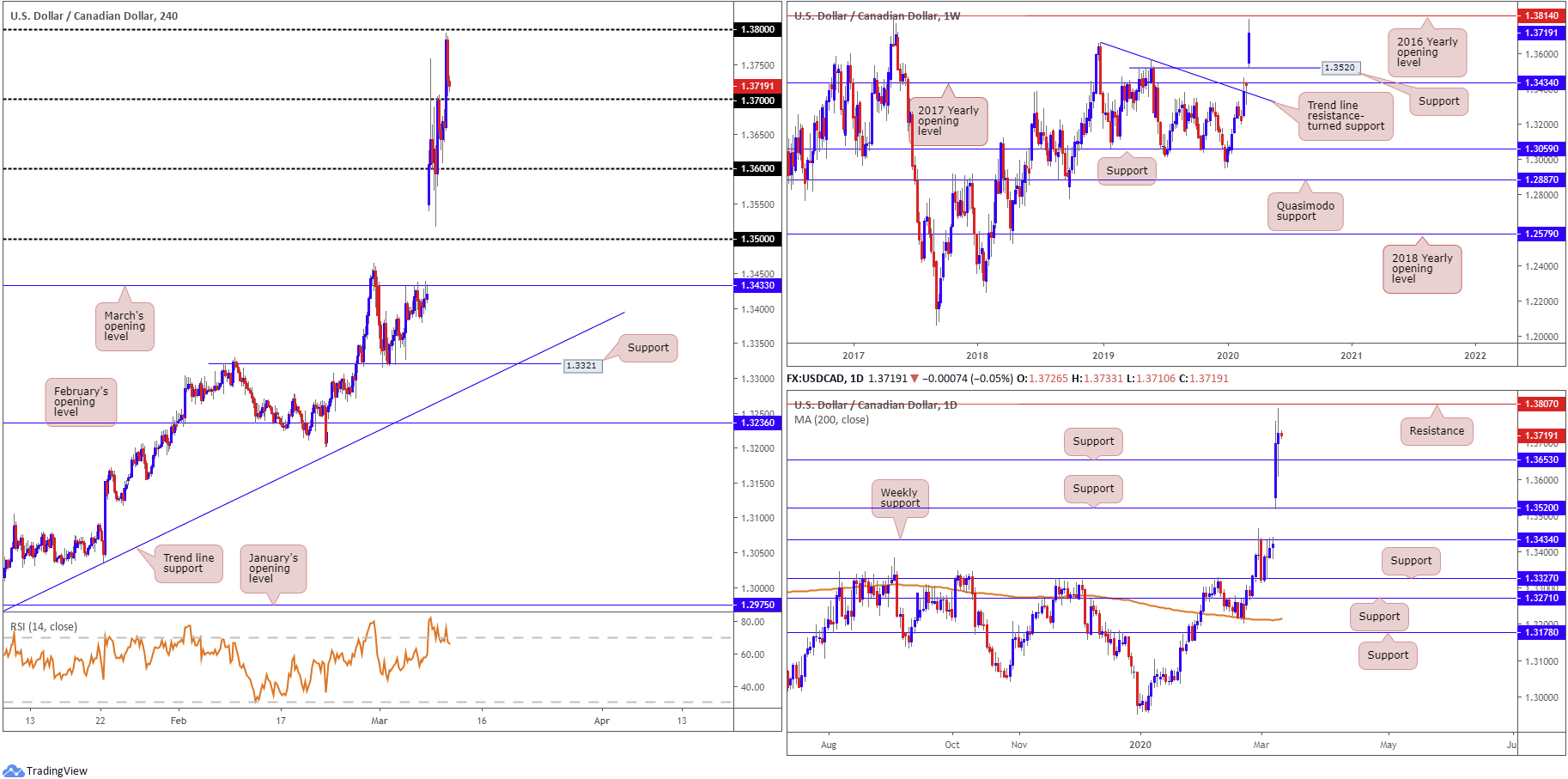Click the red 1.37191 price tag on the daily chart
Image resolution: width=1568 pixels, height=779 pixels.
click(x=1541, y=435)
